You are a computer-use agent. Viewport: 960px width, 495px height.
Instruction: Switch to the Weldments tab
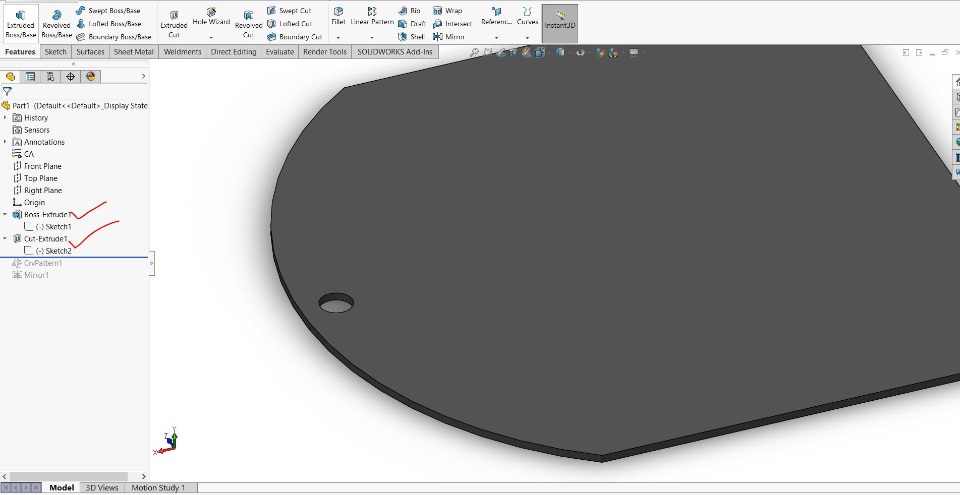pos(182,52)
